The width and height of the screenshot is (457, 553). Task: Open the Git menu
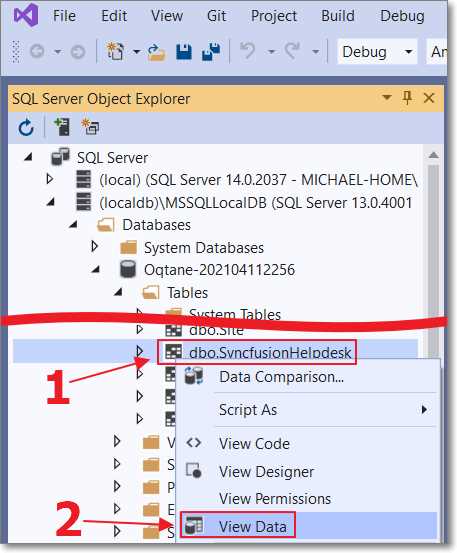[216, 16]
